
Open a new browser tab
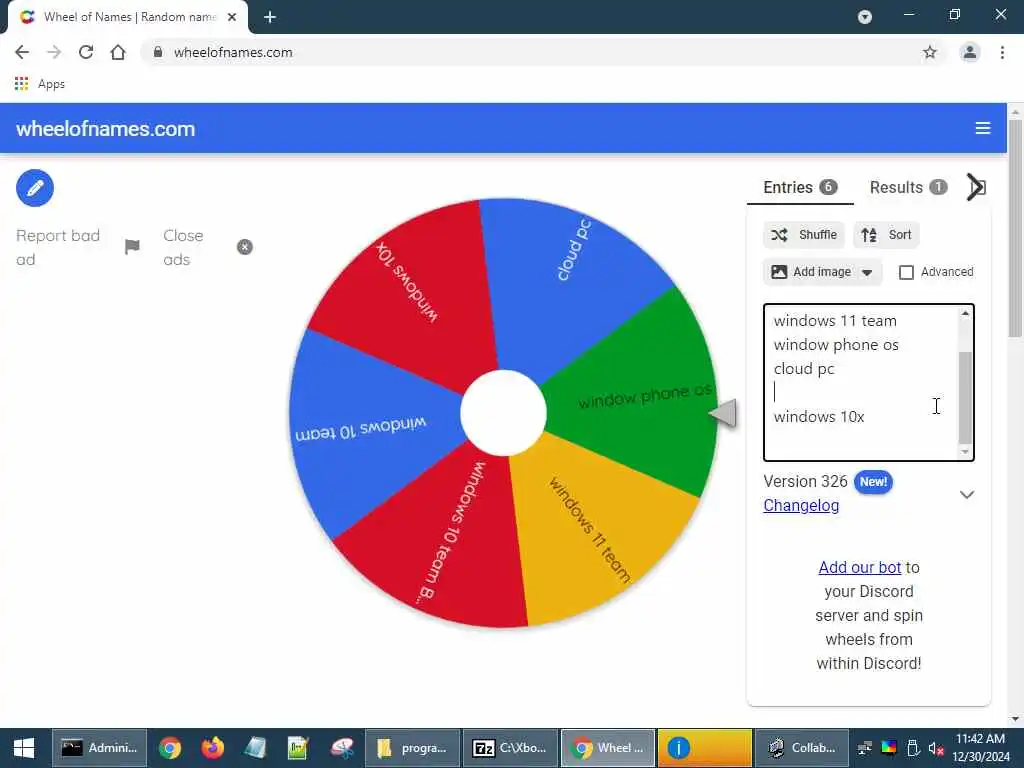[x=270, y=17]
